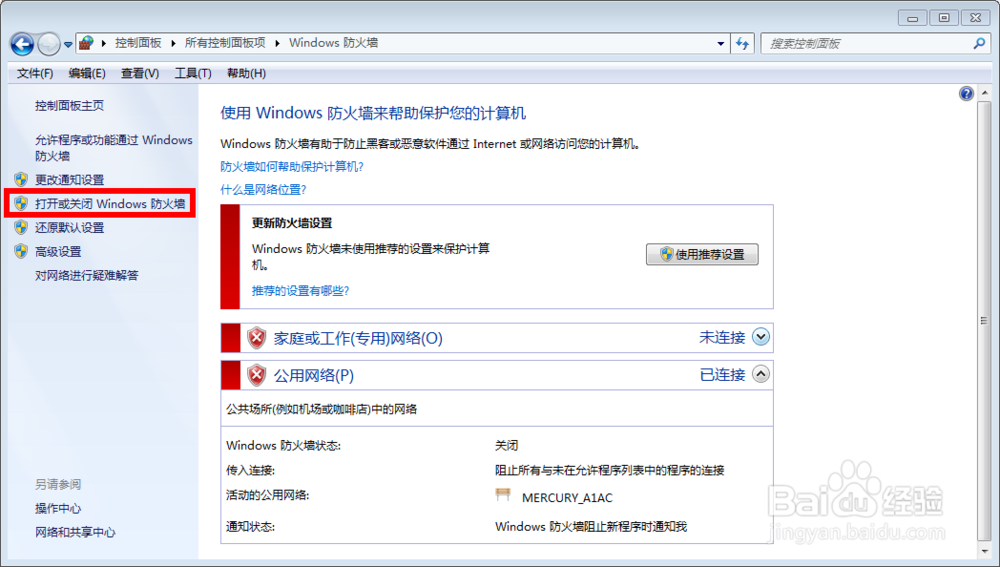This screenshot has height=567, width=1000.
Task: Click the vertical scrollbar thumb
Action: (984, 321)
